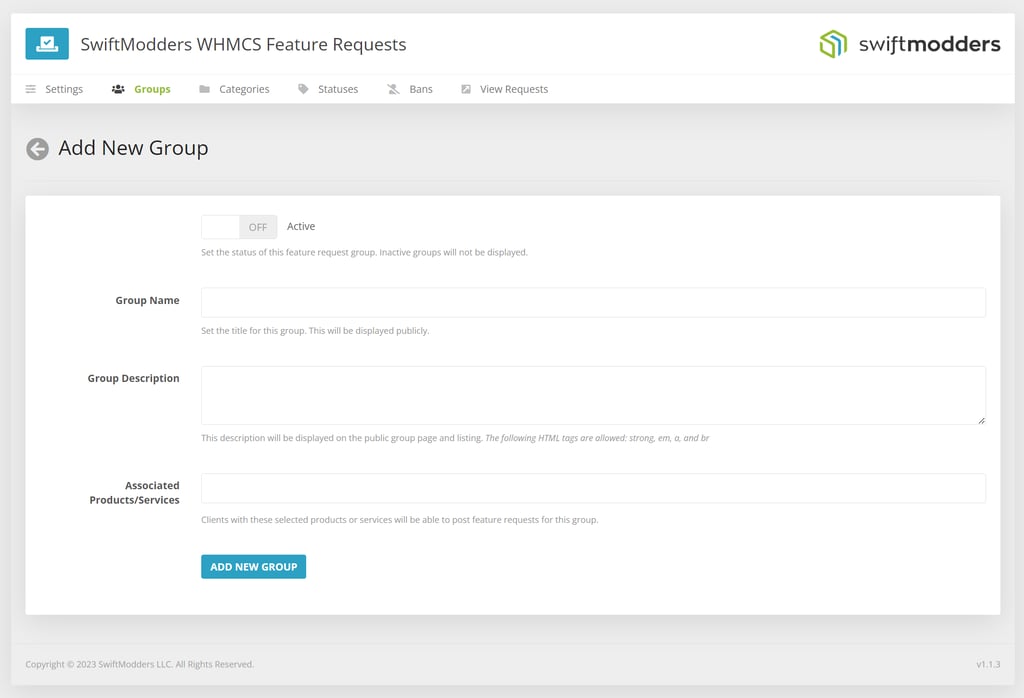Image resolution: width=1024 pixels, height=698 pixels.
Task: Switch to the Statuses tab
Action: [x=328, y=89]
